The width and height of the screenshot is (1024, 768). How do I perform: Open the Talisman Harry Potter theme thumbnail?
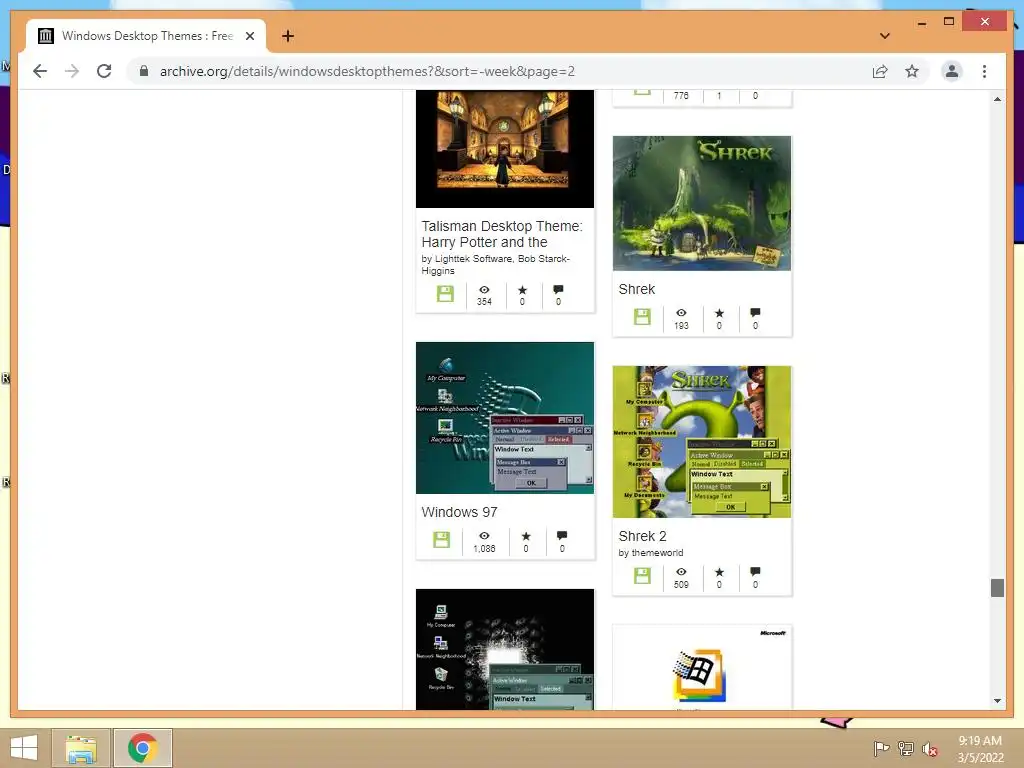pos(505,149)
